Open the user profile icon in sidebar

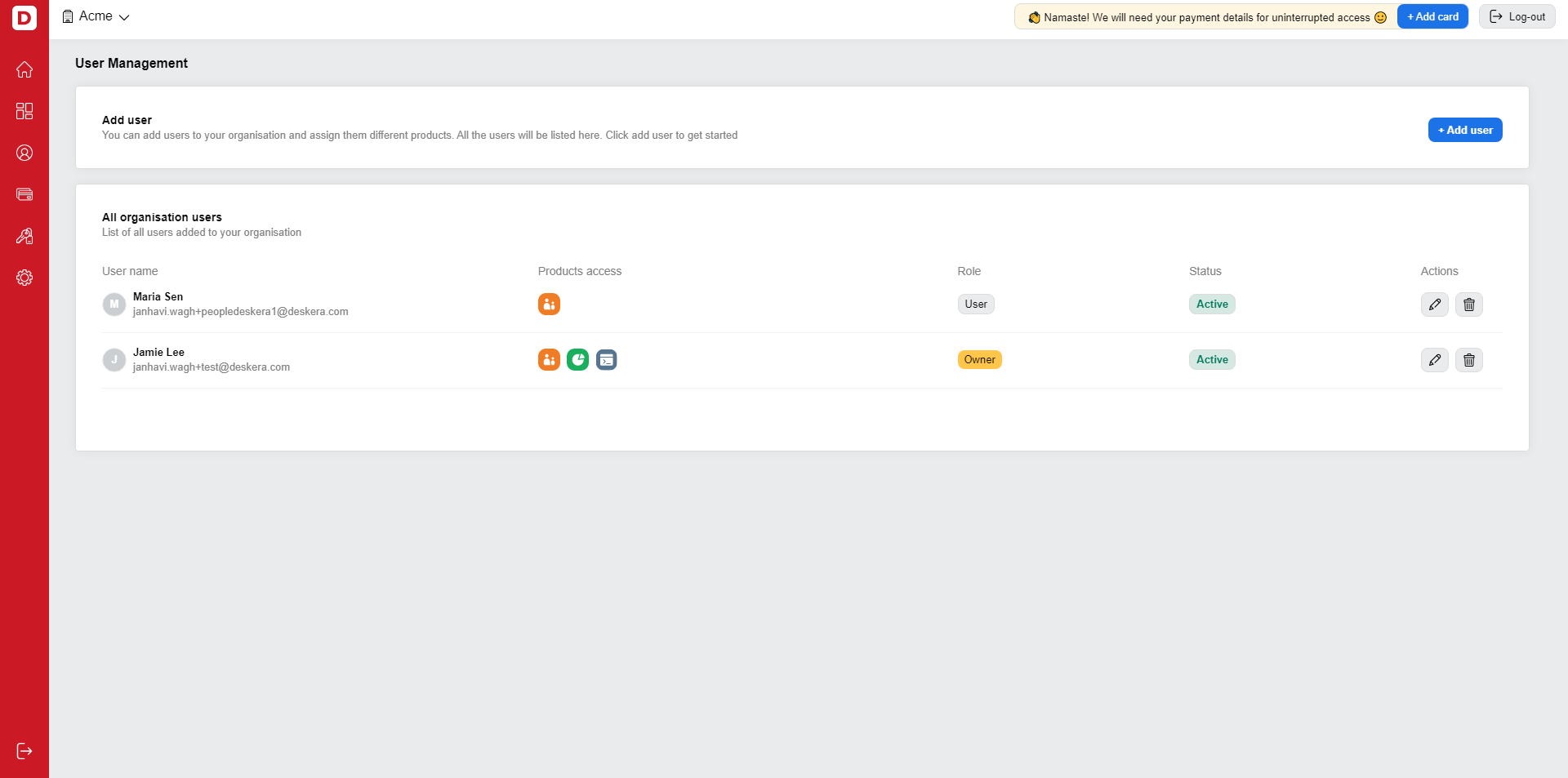[24, 153]
